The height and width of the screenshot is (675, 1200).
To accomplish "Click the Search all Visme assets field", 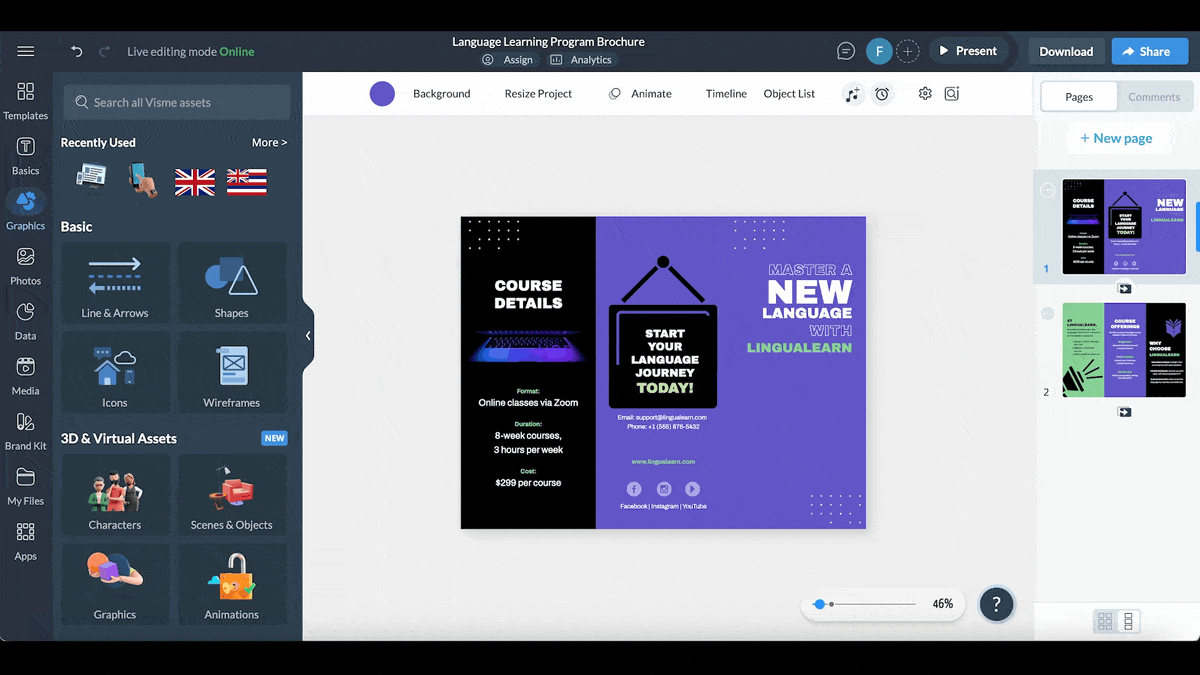I will pyautogui.click(x=177, y=102).
